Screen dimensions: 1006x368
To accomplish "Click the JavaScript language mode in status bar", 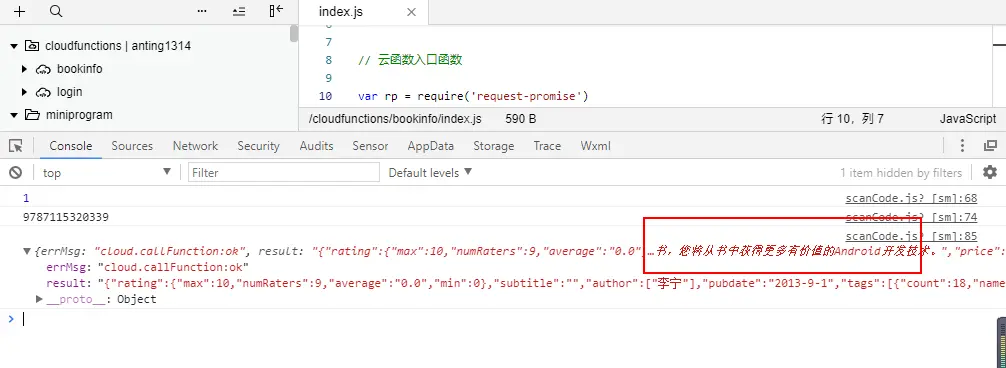I will [968, 119].
